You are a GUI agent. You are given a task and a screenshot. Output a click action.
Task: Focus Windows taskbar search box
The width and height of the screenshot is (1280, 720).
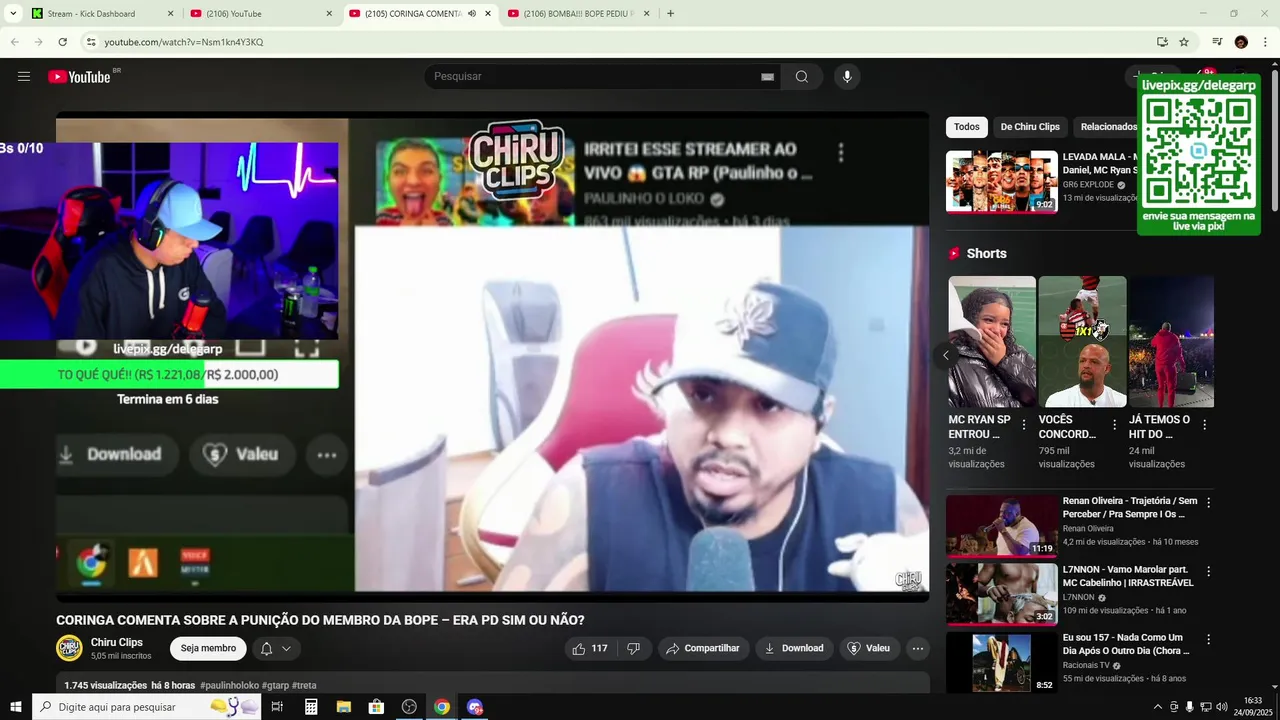pos(147,707)
